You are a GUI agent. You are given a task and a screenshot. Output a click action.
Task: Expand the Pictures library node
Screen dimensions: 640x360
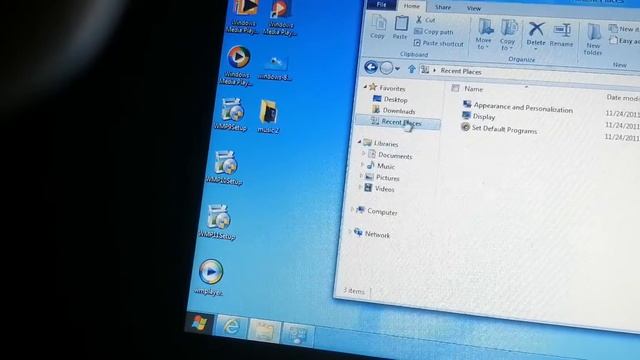click(361, 176)
